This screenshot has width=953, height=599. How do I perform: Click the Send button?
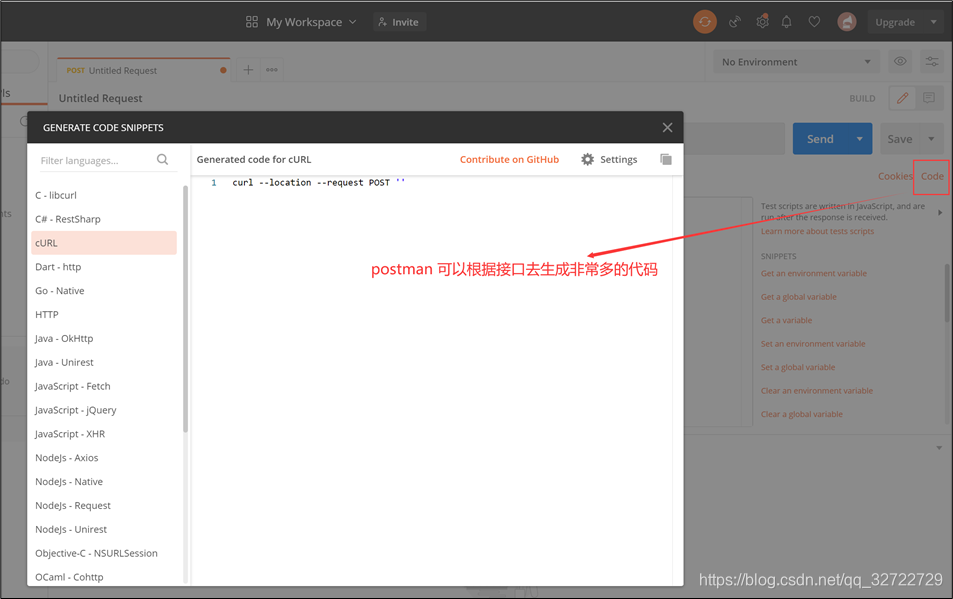[x=820, y=139]
